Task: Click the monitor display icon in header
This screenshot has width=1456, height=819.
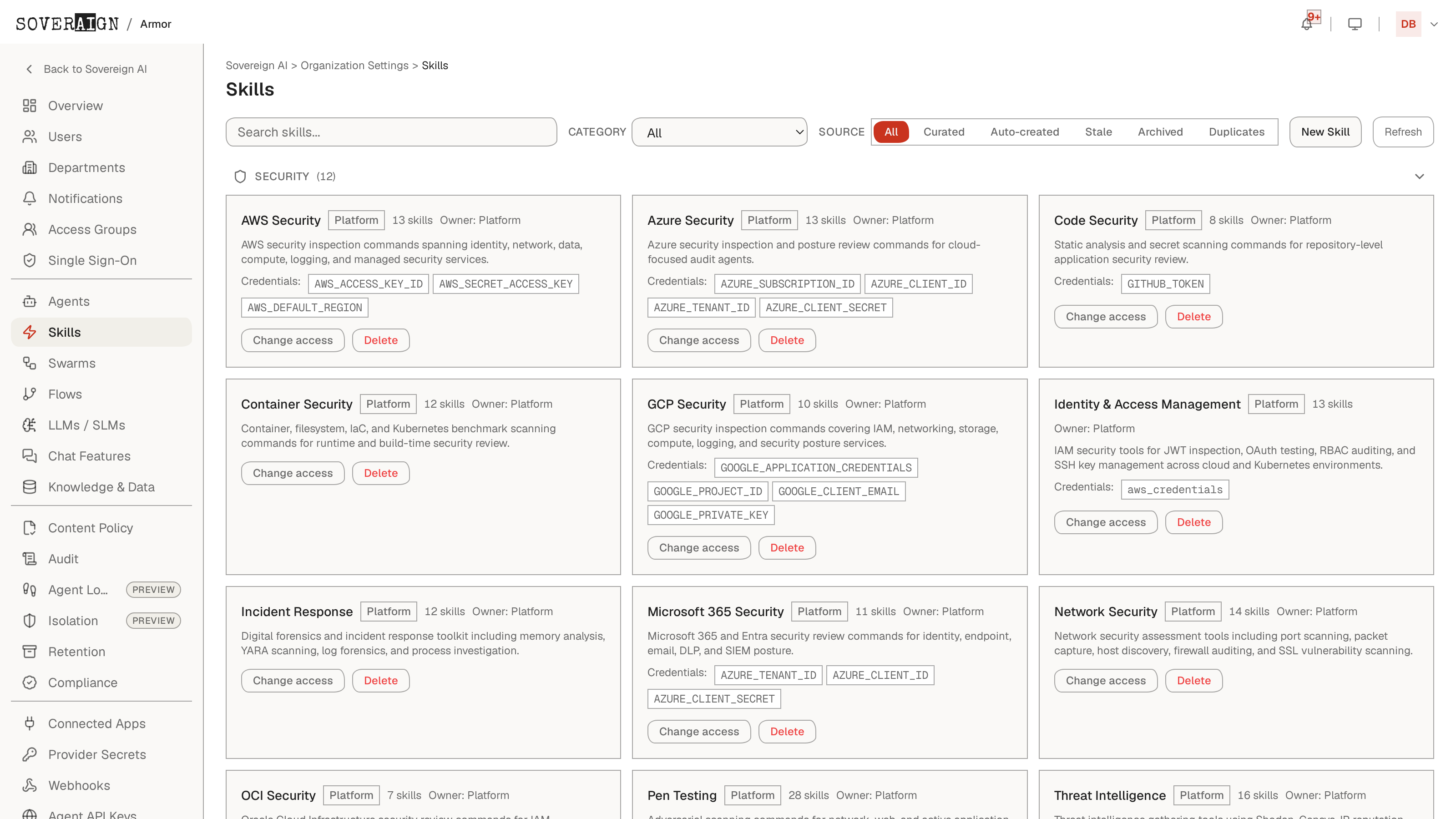Action: [x=1354, y=24]
